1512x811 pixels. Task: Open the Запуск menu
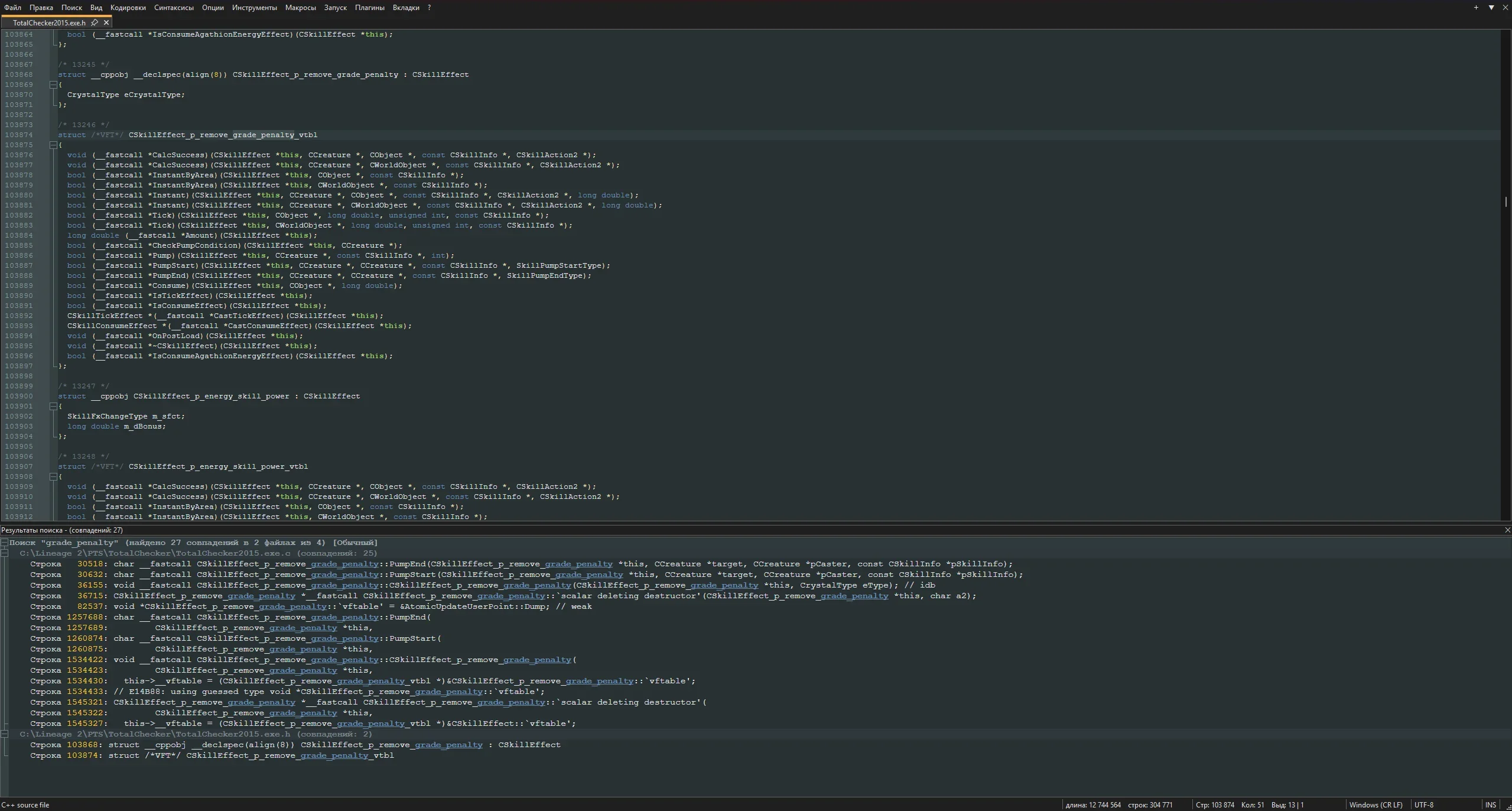pyautogui.click(x=335, y=8)
